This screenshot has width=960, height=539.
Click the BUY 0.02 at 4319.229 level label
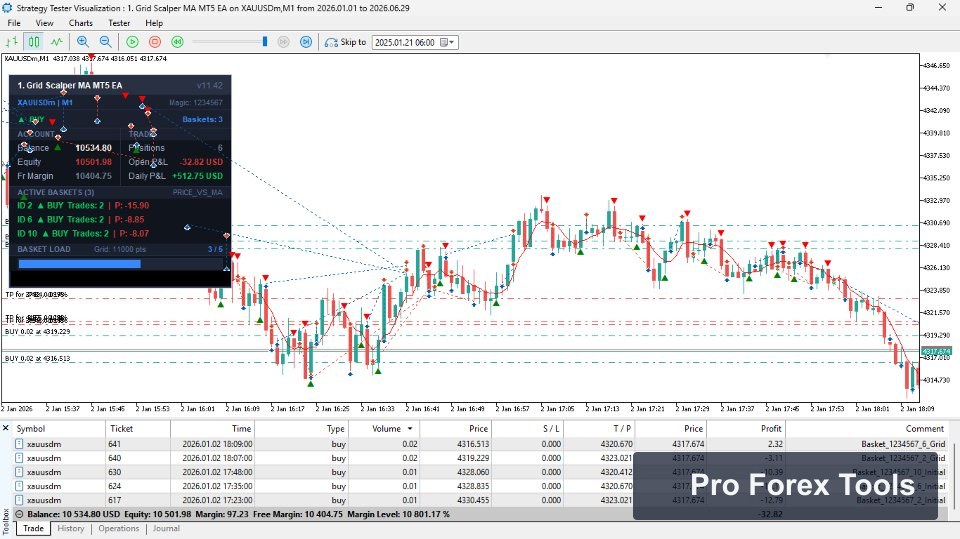click(37, 331)
